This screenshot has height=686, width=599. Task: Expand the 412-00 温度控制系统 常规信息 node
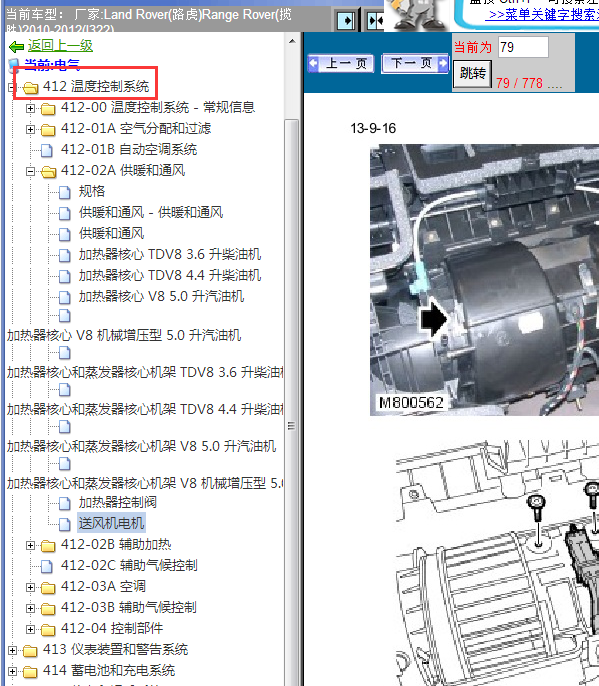pos(30,108)
